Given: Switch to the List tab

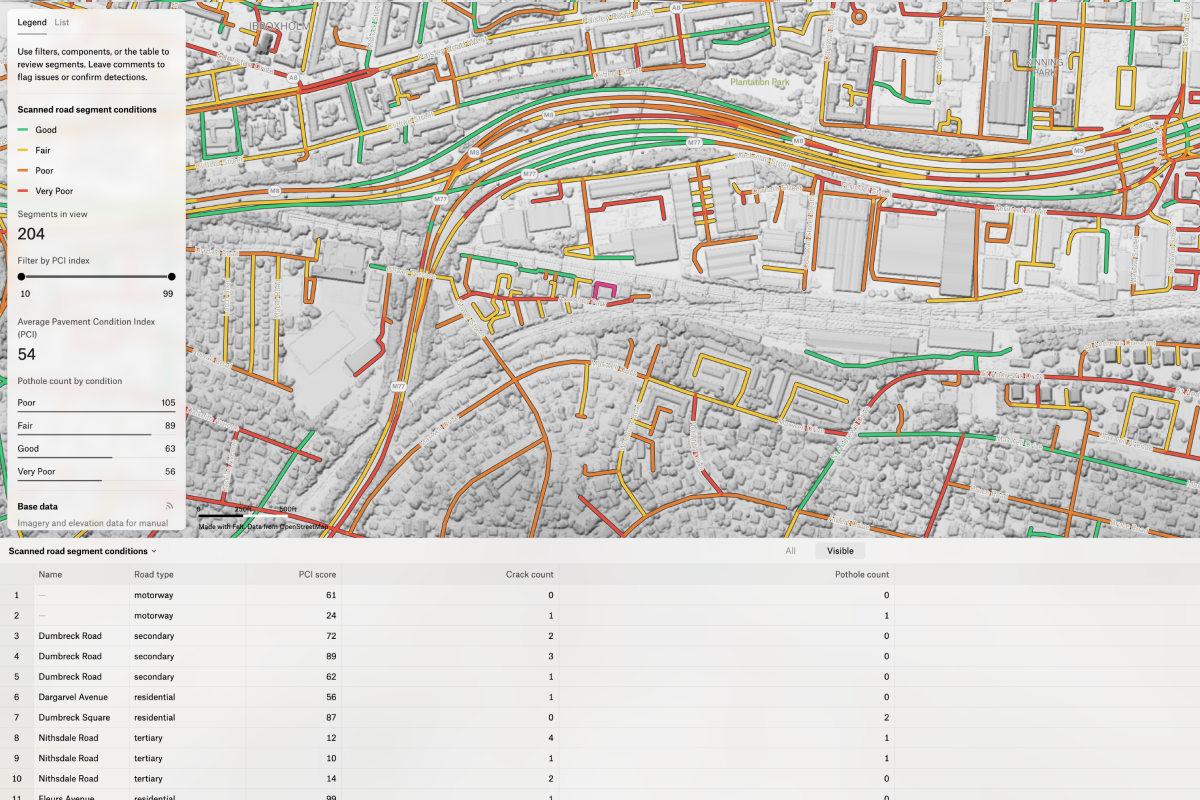Looking at the screenshot, I should click(61, 21).
